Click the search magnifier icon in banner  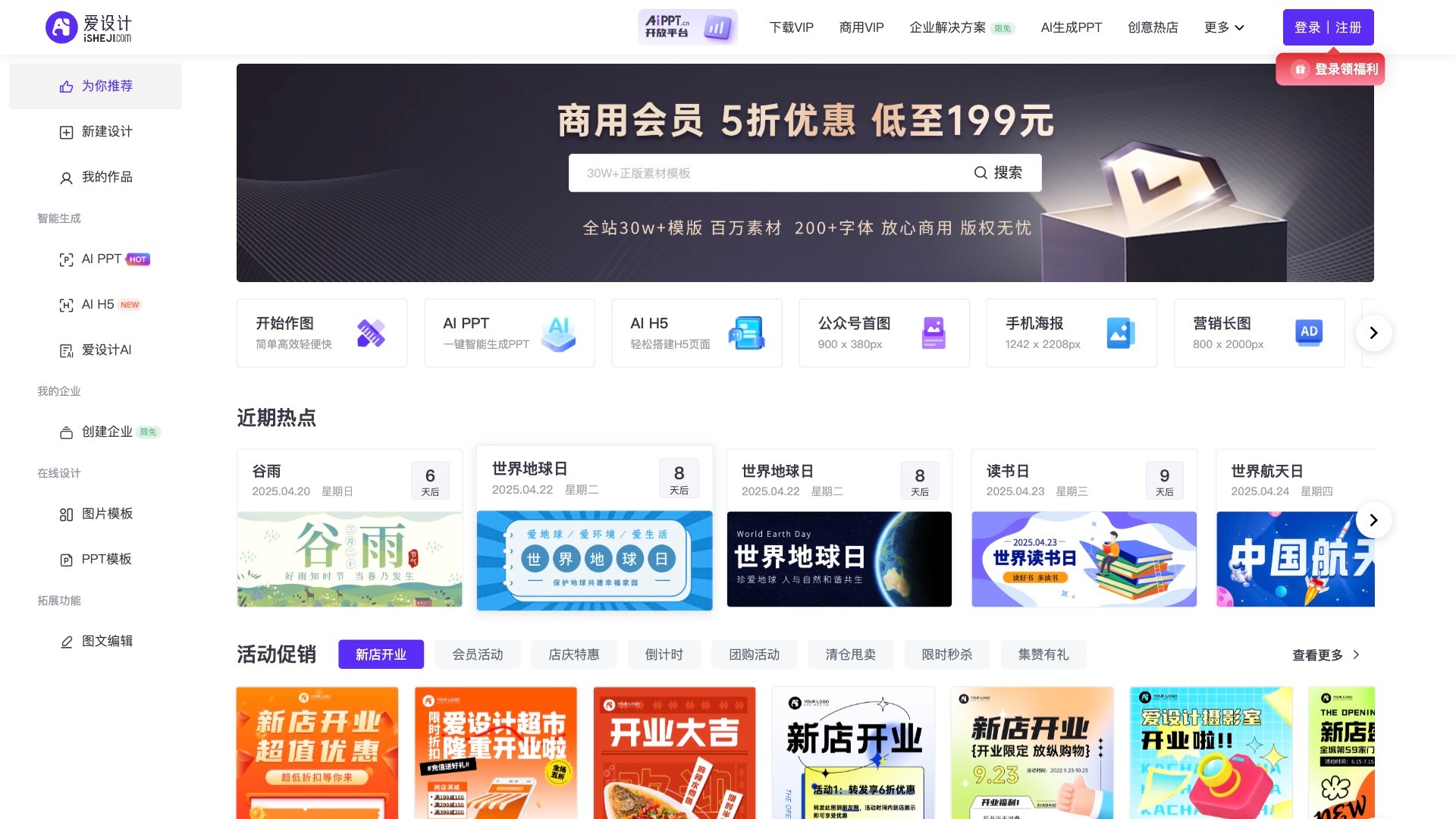click(981, 172)
